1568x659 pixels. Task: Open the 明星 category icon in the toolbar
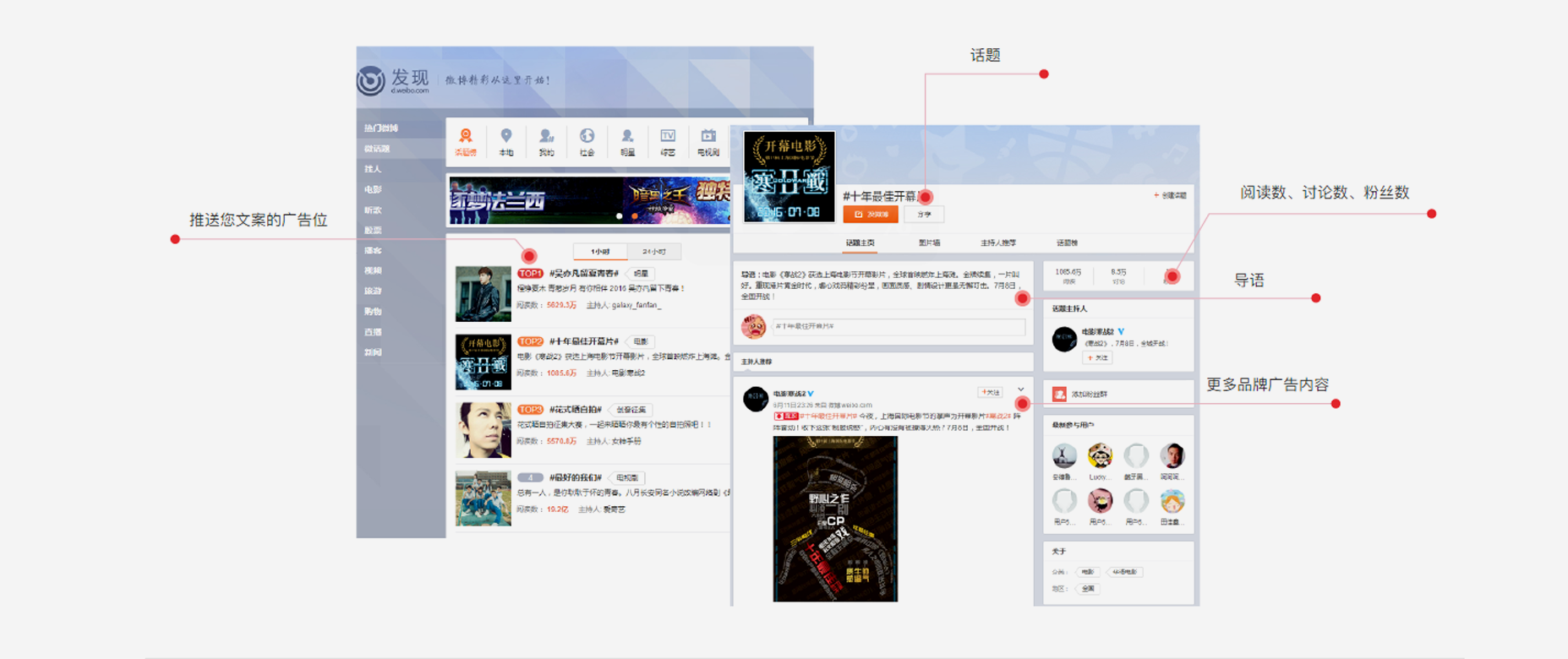coord(627,136)
